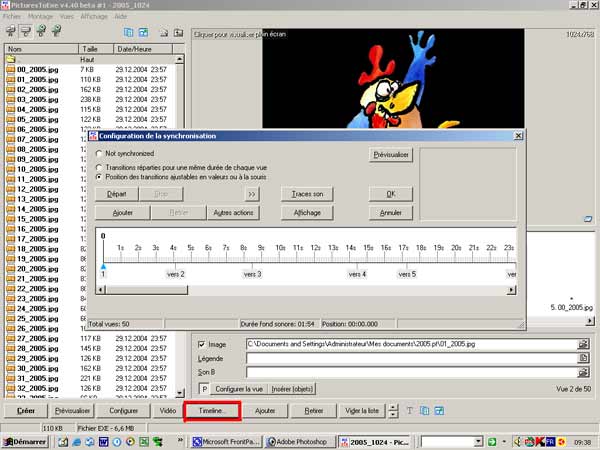This screenshot has height=450, width=600.
Task: Click the Ajouter button in the sync dialog
Action: (x=123, y=213)
